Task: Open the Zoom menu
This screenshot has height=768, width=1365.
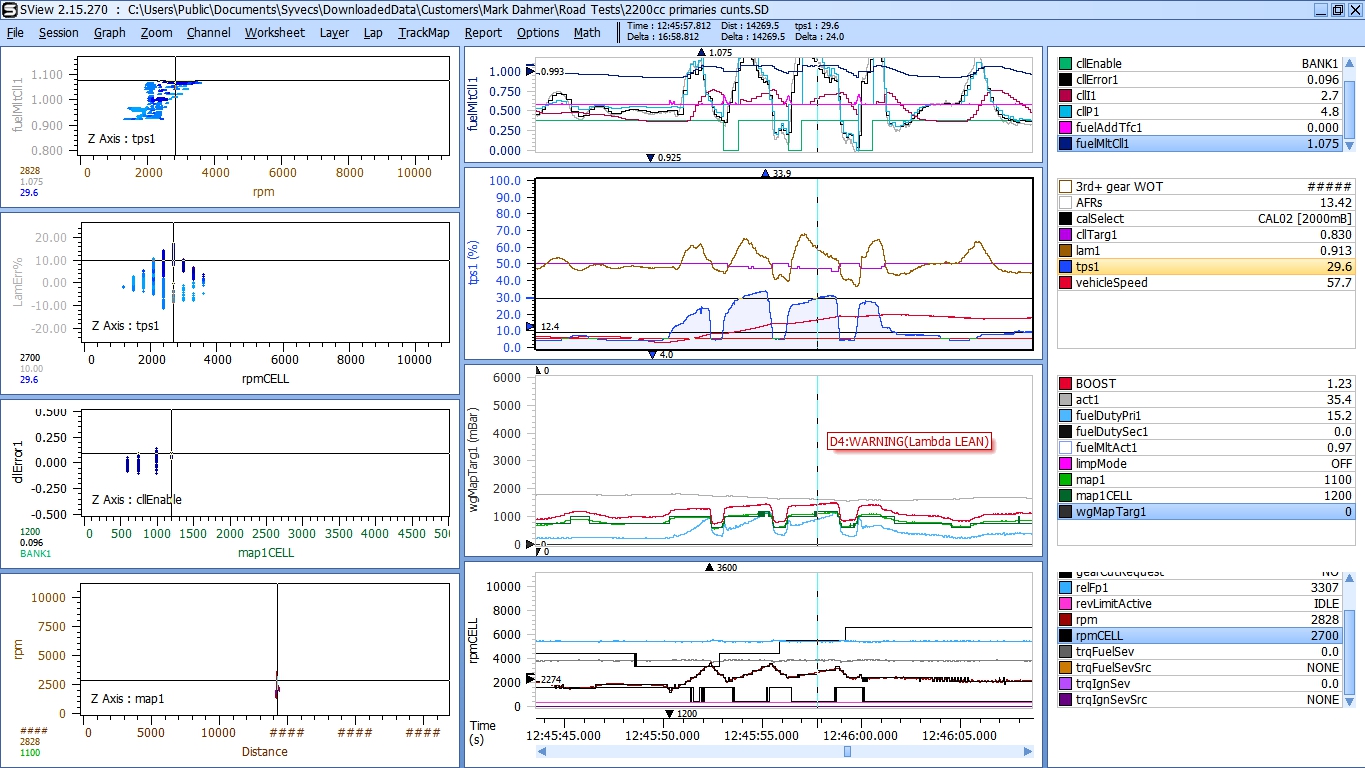Action: [156, 32]
